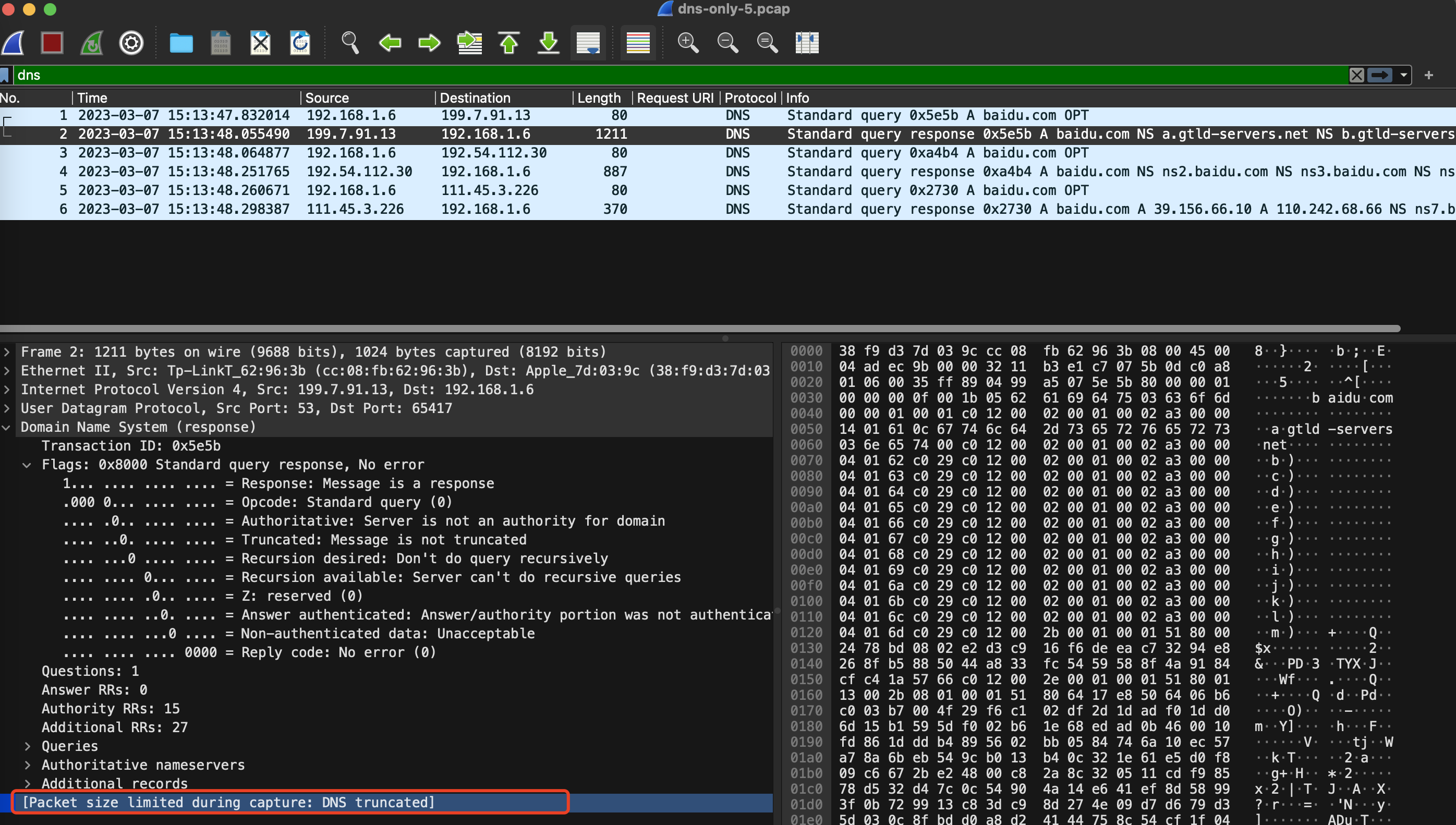Screen dimensions: 1456x825
Task: Sort by the Protocol column header
Action: (x=750, y=98)
